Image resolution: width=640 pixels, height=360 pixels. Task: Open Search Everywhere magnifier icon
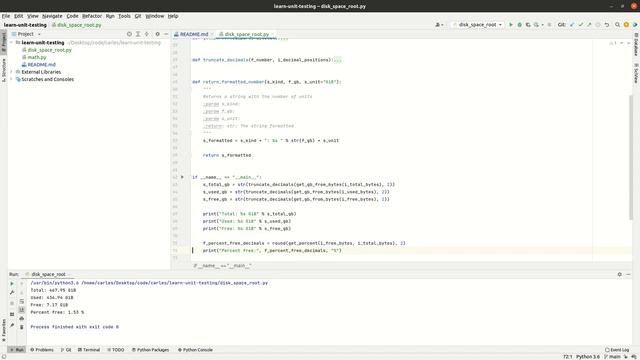click(618, 25)
